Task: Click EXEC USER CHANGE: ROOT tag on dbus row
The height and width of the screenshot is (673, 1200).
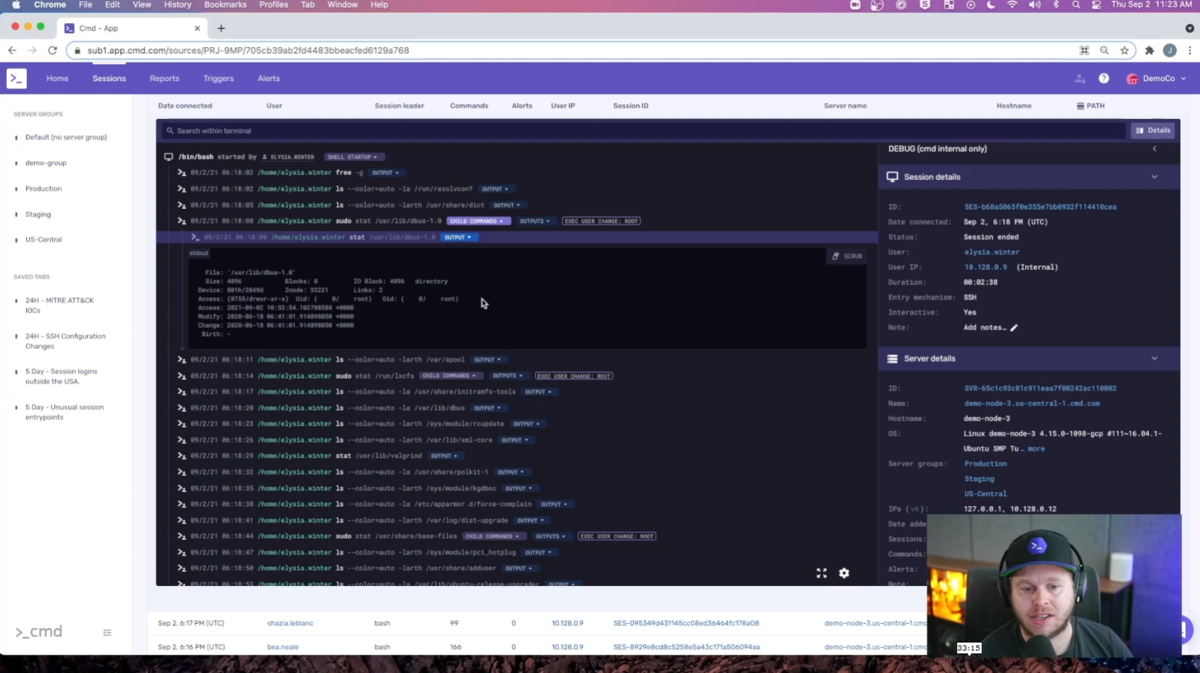Action: (601, 221)
